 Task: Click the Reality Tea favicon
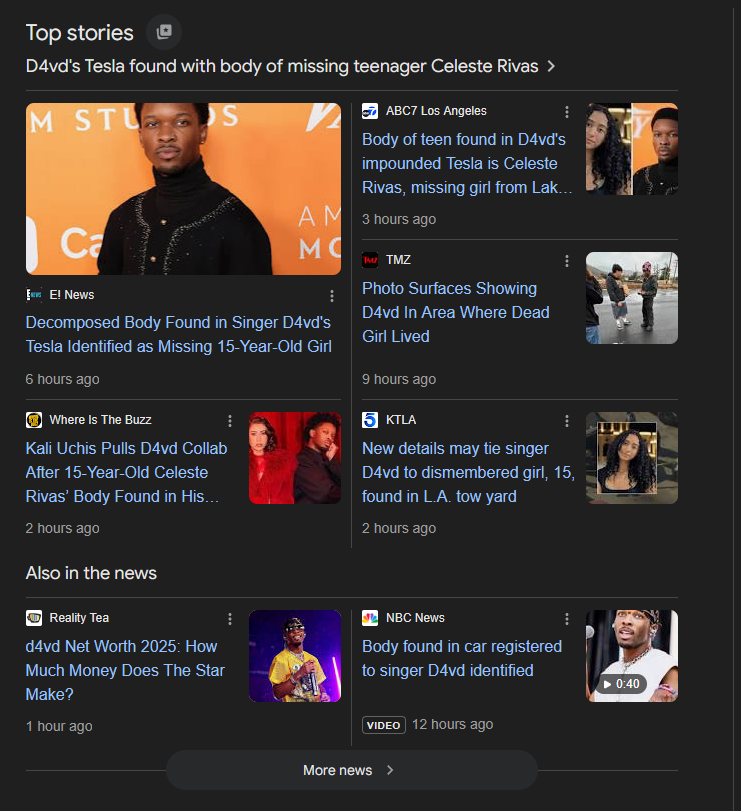pos(34,618)
